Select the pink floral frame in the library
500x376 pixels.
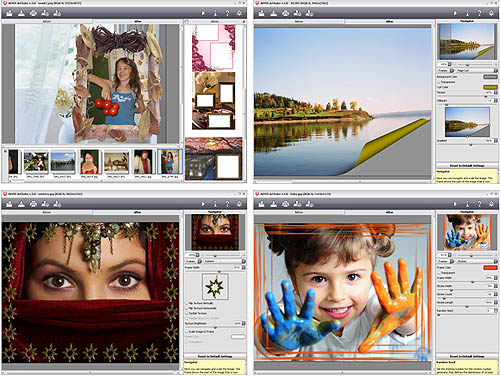click(213, 48)
